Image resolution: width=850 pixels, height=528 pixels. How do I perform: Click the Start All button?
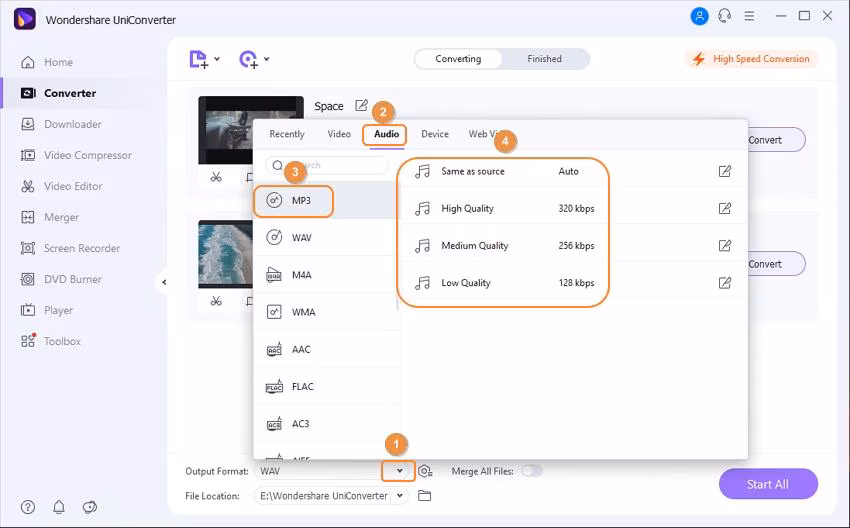point(768,484)
